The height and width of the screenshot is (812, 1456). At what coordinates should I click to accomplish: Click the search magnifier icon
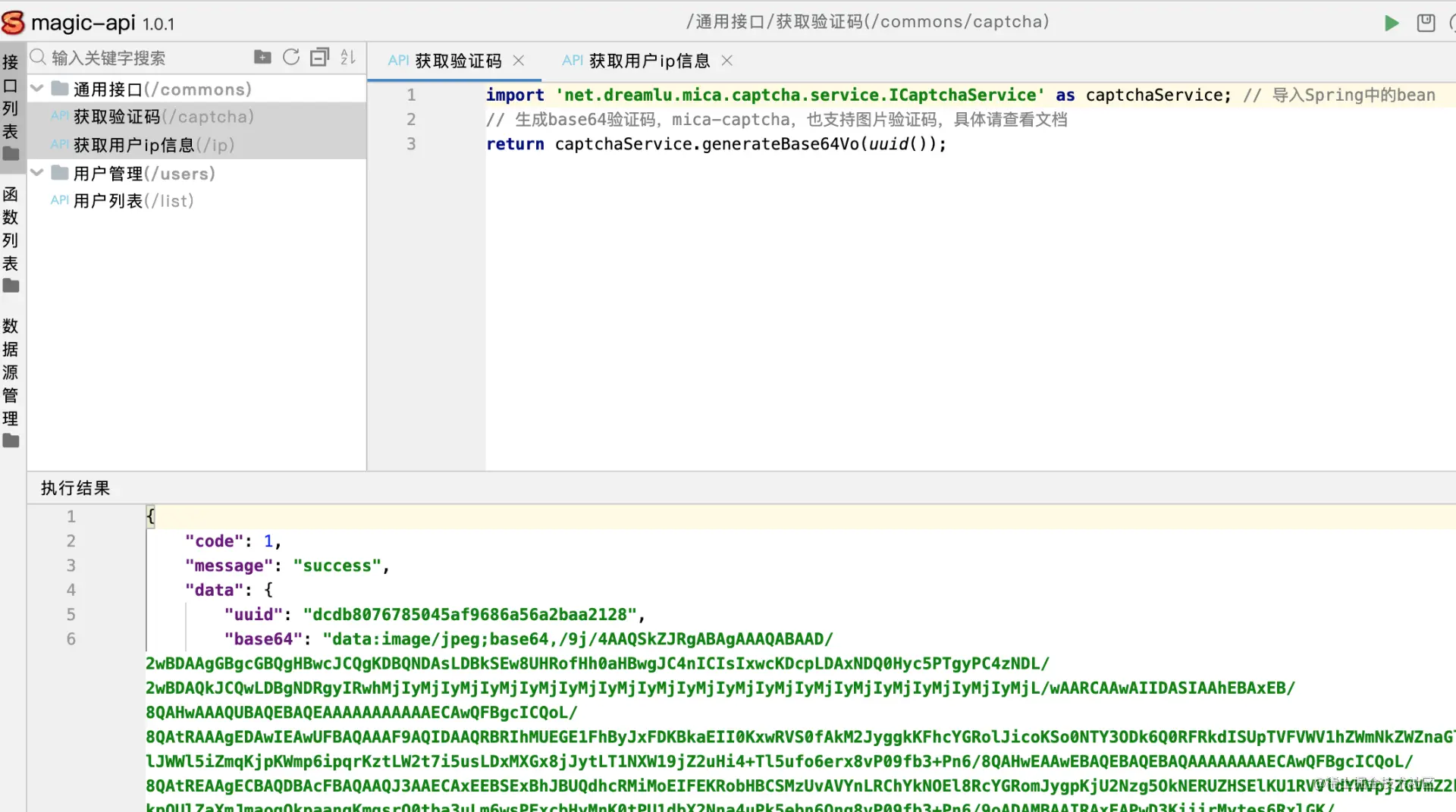(x=38, y=58)
